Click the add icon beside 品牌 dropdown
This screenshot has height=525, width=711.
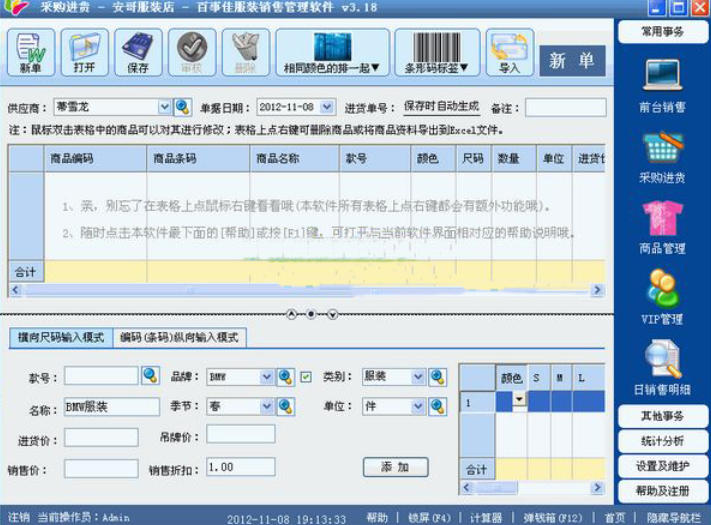point(286,377)
